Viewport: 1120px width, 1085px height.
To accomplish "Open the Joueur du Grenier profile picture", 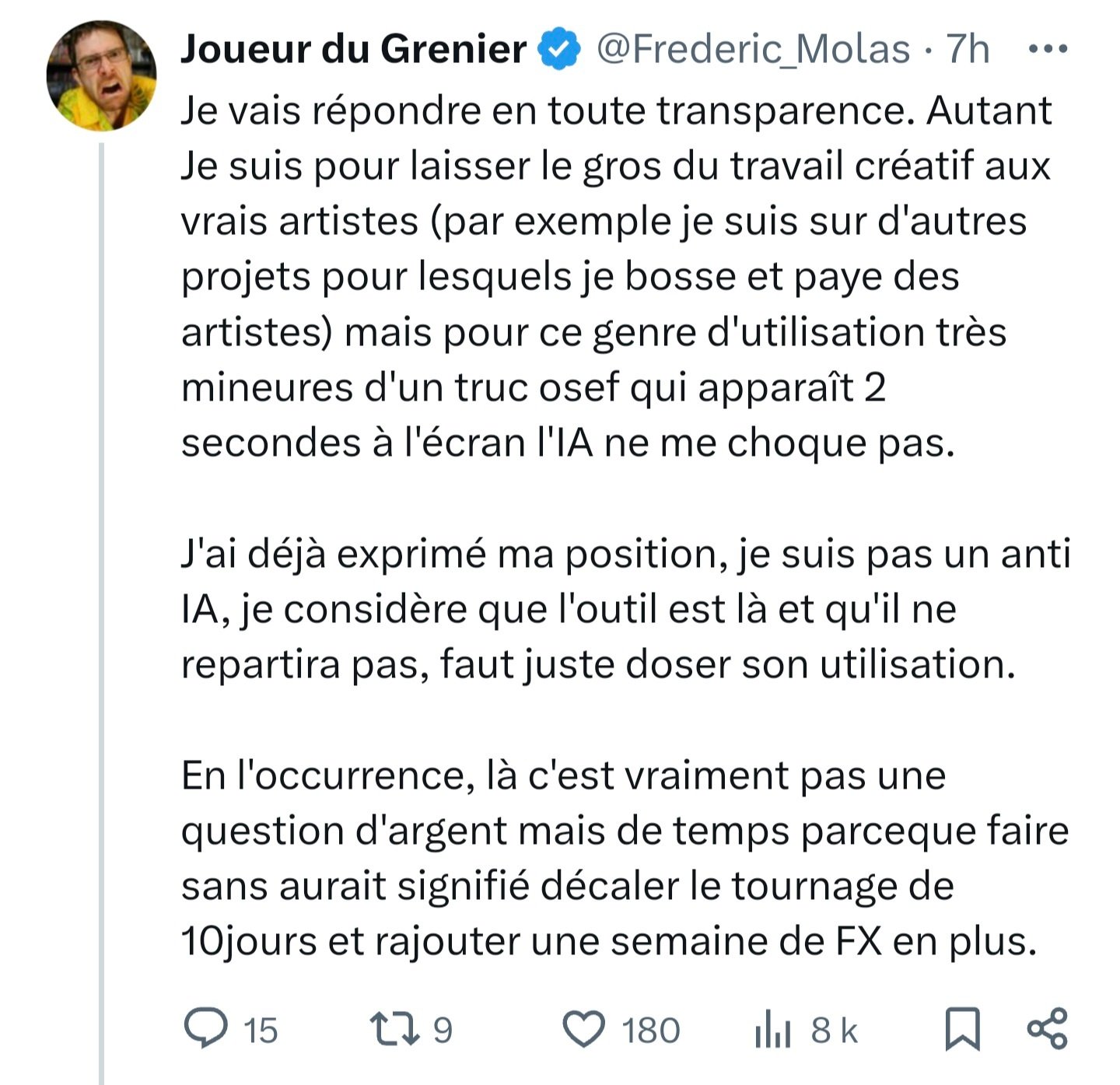I will (101, 75).
